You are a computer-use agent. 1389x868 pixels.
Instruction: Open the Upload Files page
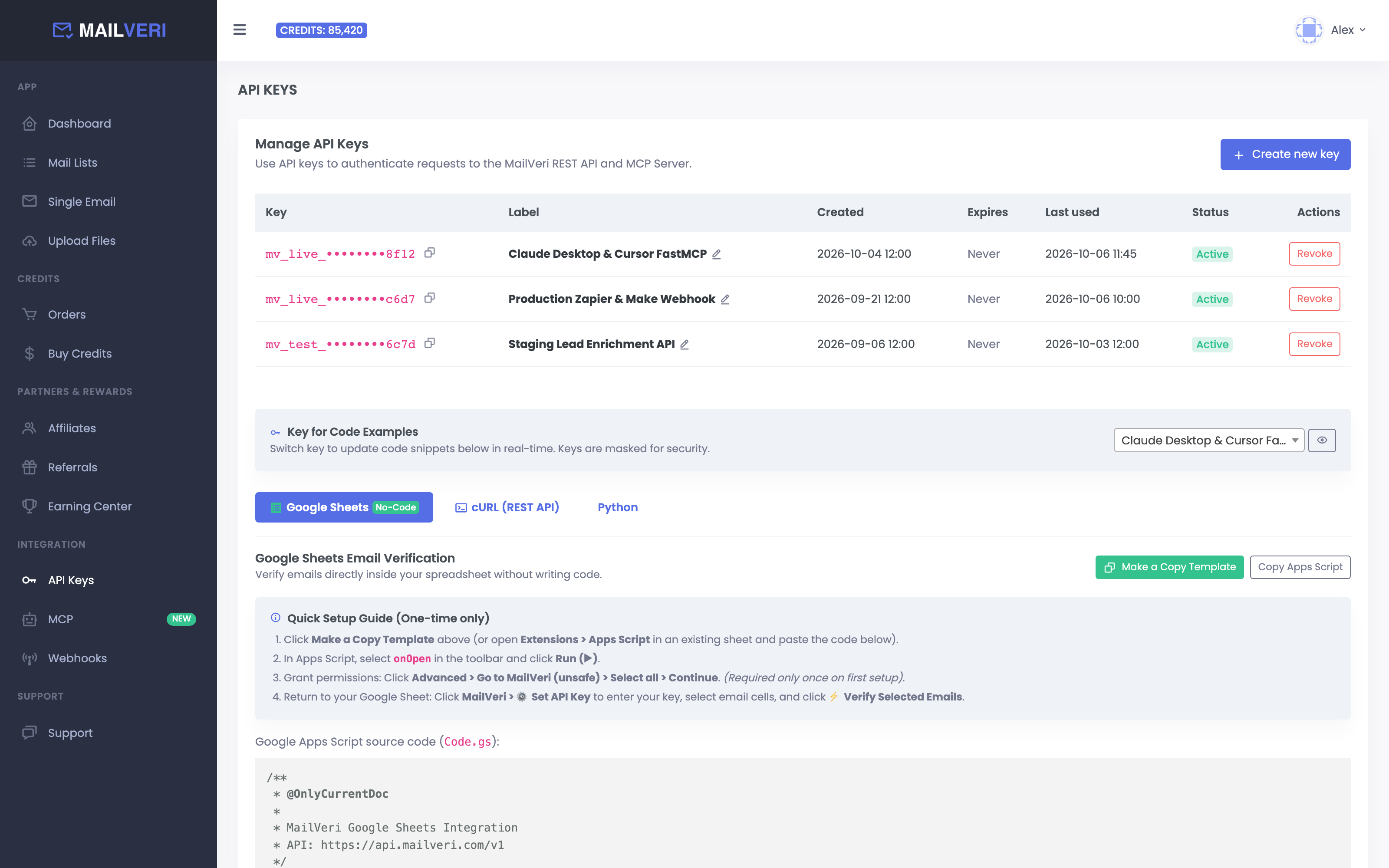pyautogui.click(x=82, y=240)
